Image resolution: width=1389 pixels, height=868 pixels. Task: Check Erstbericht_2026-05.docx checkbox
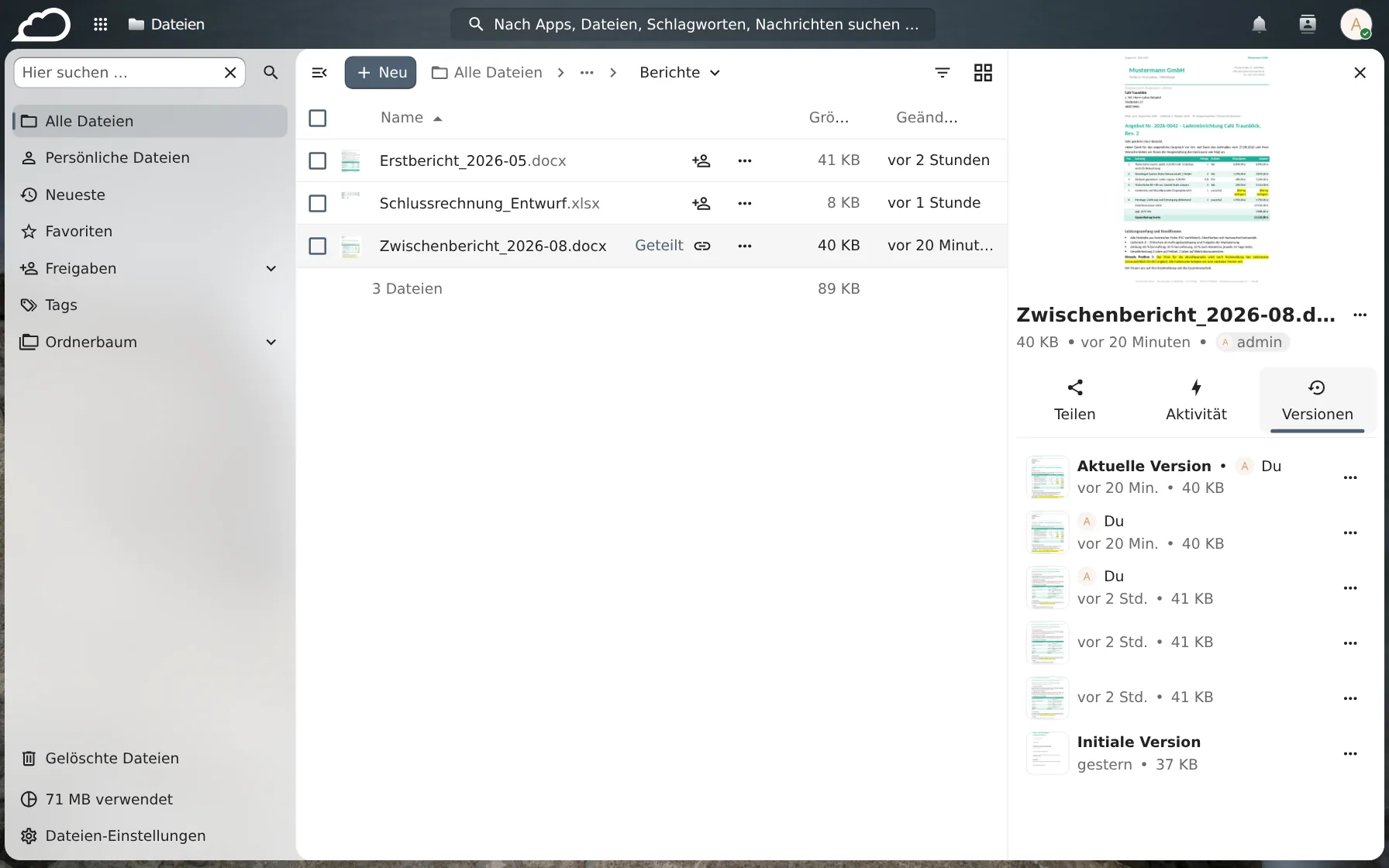(317, 160)
